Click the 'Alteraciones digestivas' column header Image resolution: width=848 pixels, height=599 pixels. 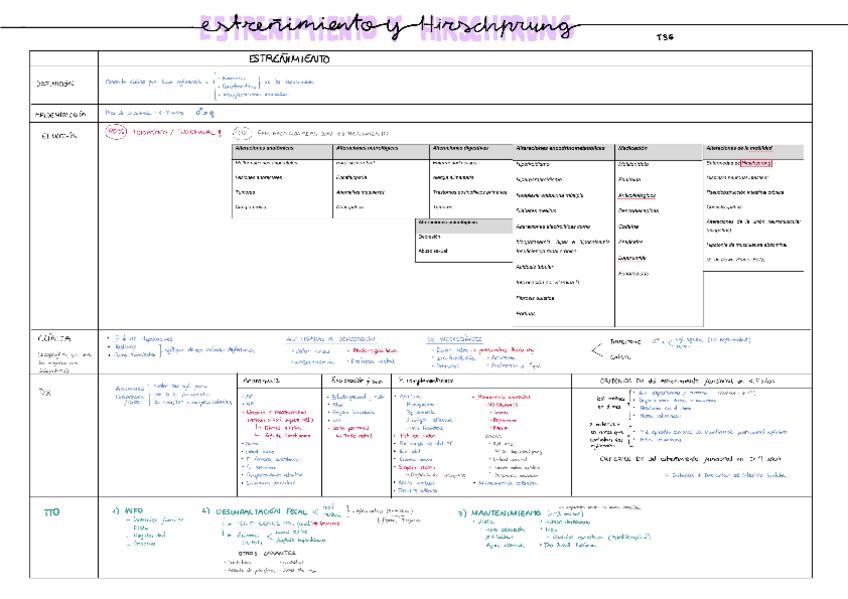[x=461, y=148]
